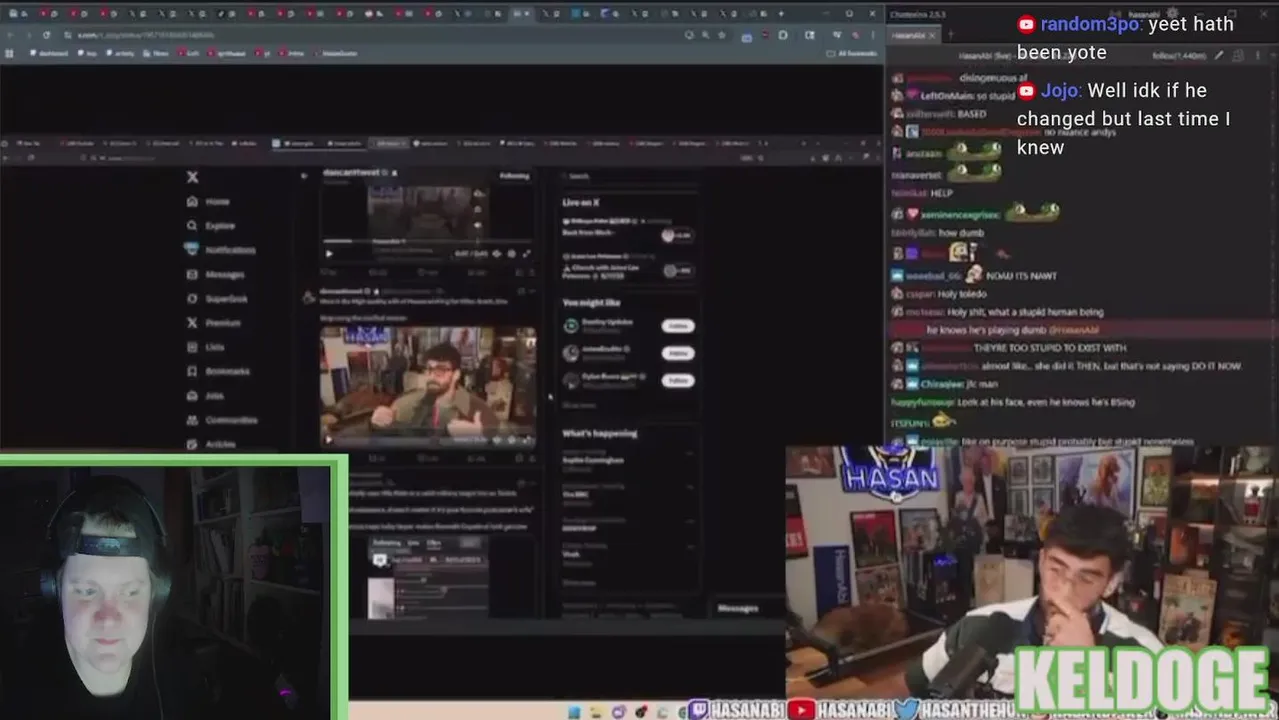Select the hasanabi tab in Chatterino

pyautogui.click(x=913, y=35)
